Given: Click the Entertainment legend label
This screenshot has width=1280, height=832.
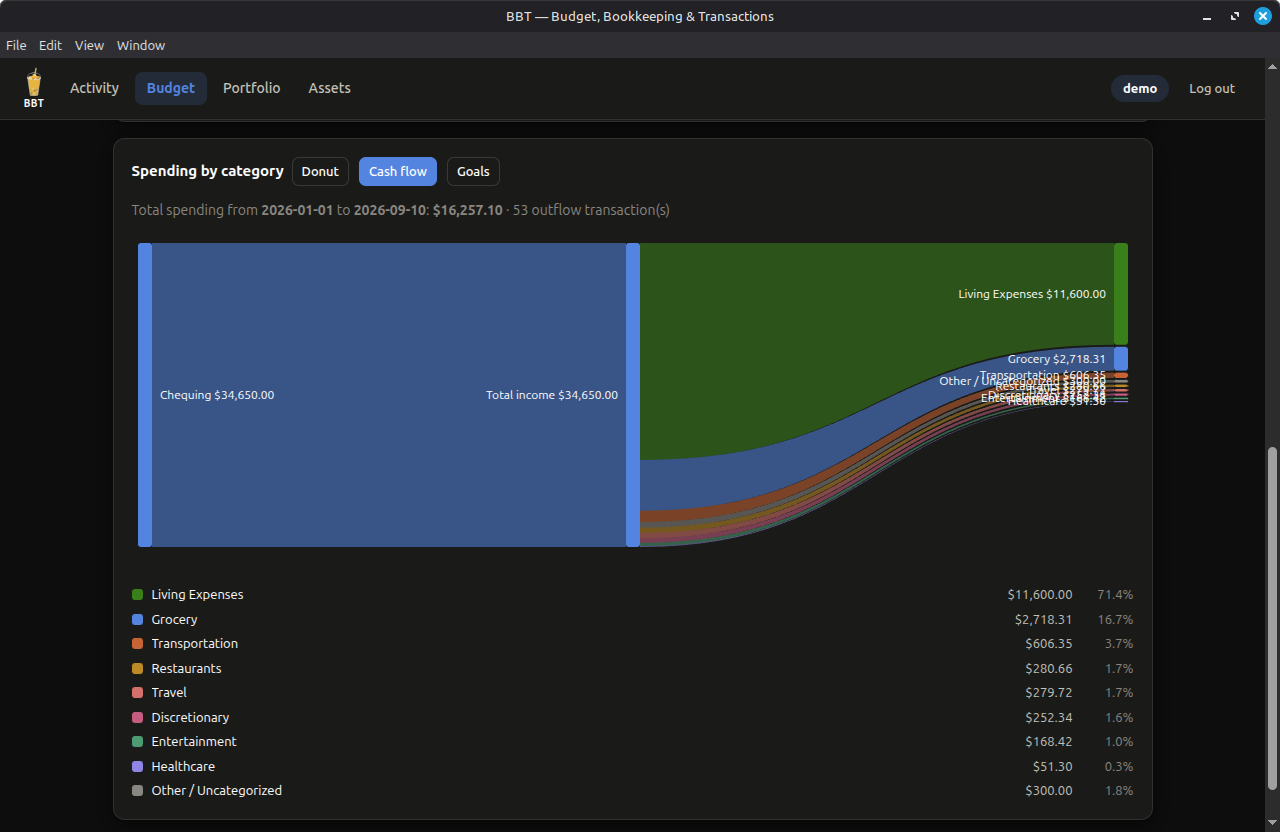Looking at the screenshot, I should pyautogui.click(x=194, y=741).
